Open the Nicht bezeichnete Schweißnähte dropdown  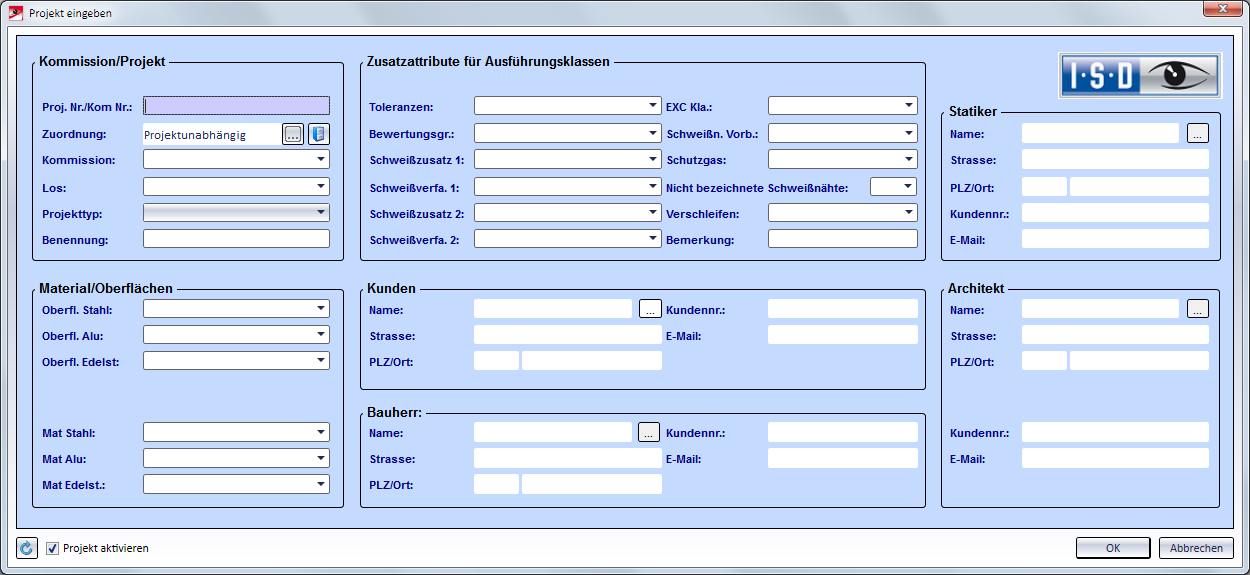point(907,187)
